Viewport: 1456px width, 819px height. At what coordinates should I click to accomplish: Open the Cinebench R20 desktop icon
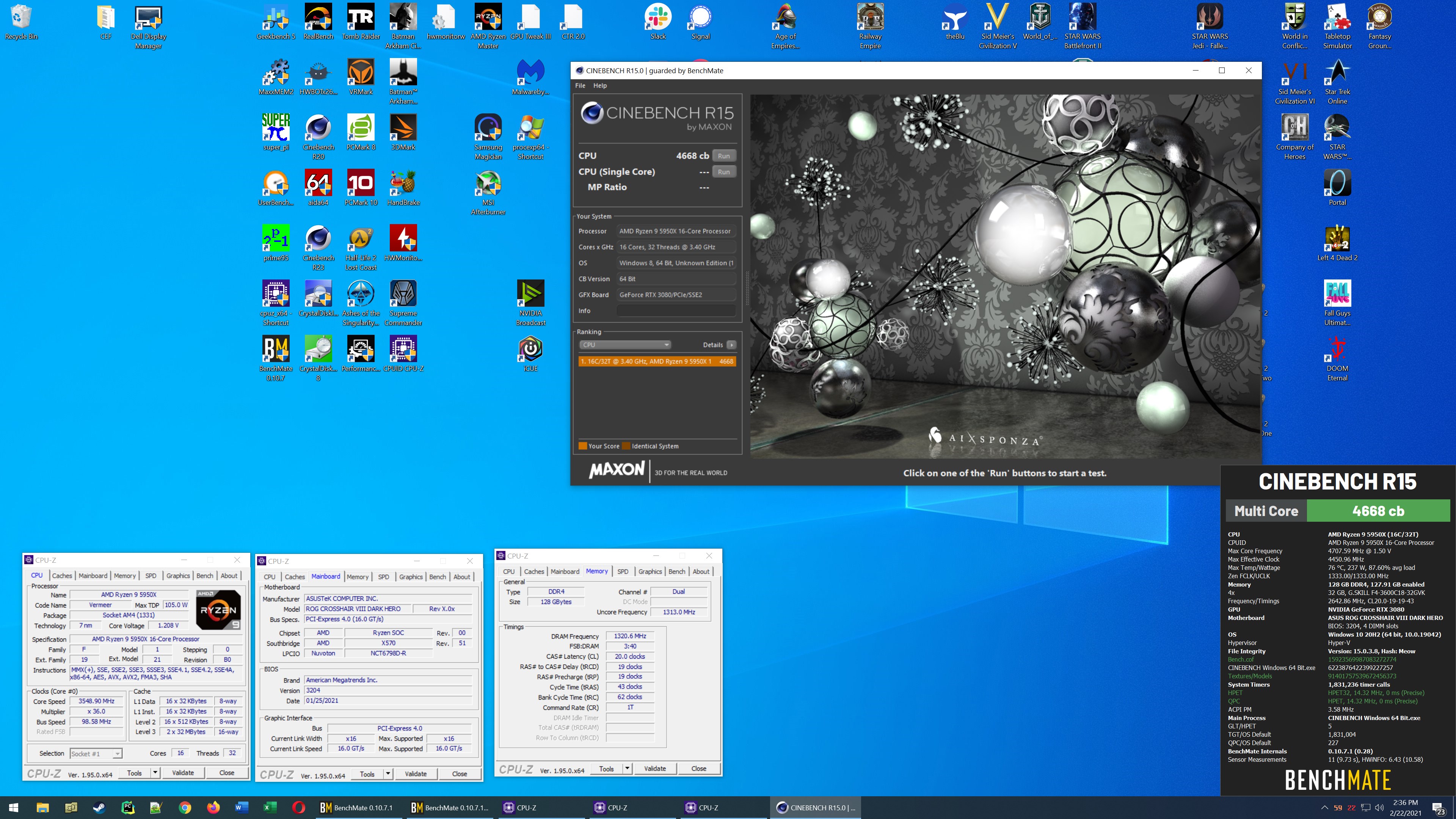coord(318,137)
